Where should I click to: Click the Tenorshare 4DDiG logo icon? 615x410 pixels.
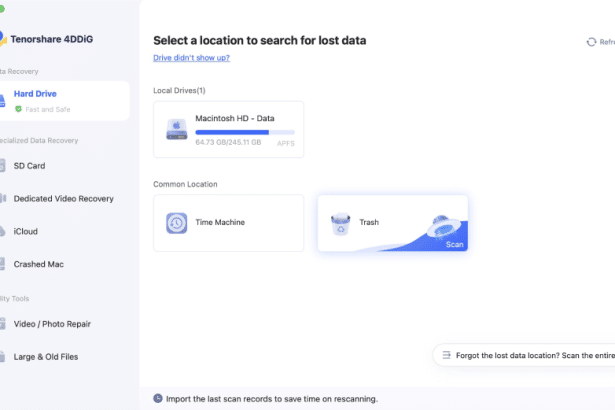coord(2,39)
